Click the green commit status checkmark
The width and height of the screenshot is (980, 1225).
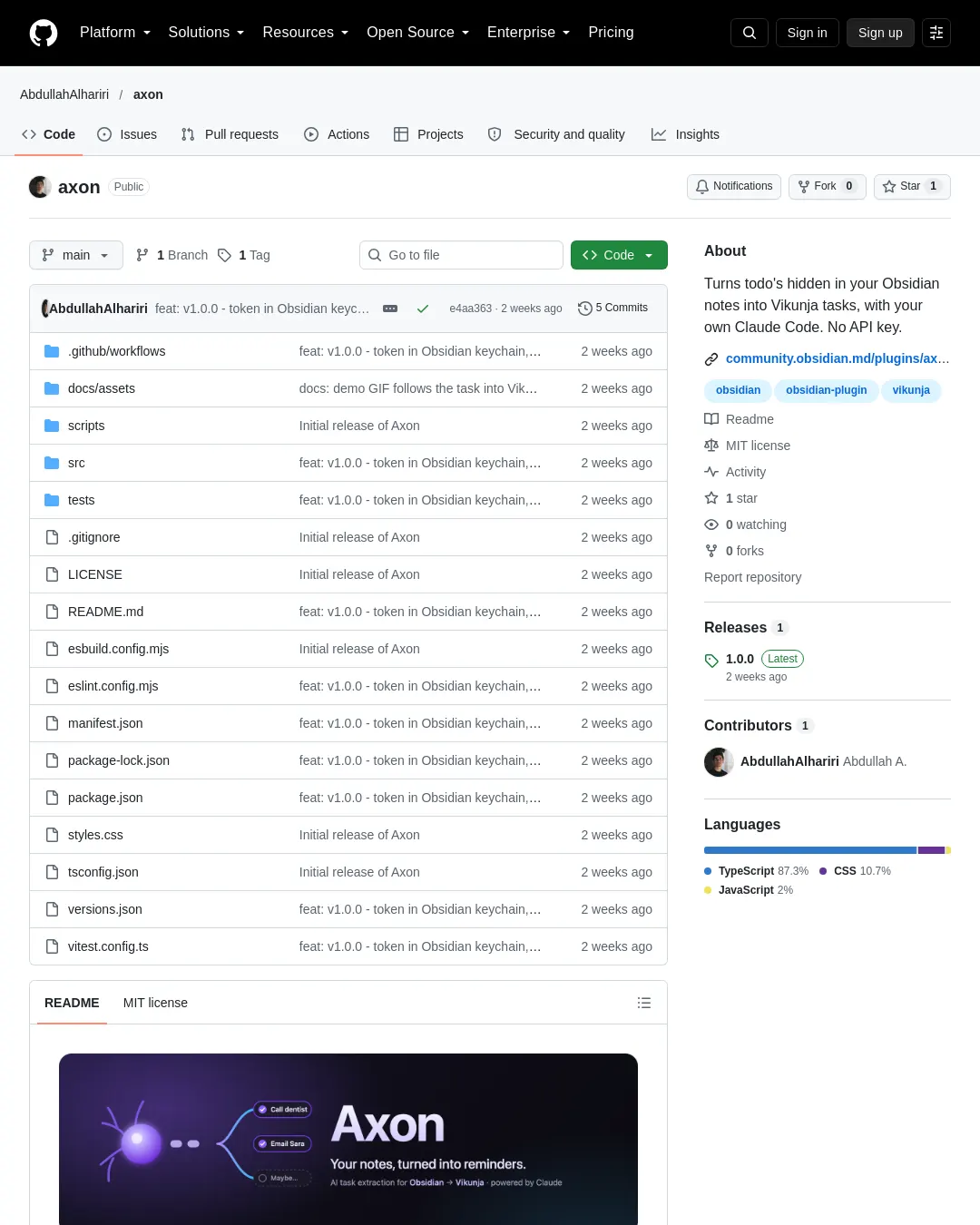click(423, 309)
